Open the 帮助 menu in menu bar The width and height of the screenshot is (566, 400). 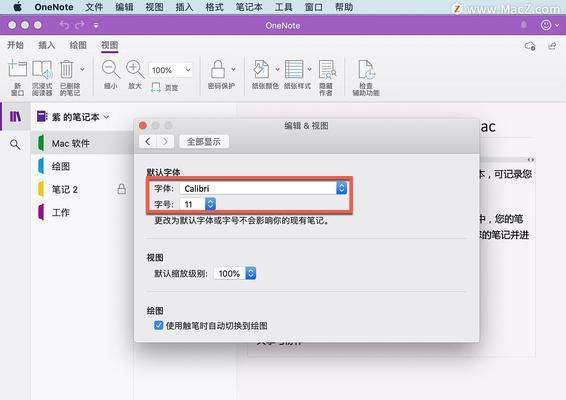[344, 7]
